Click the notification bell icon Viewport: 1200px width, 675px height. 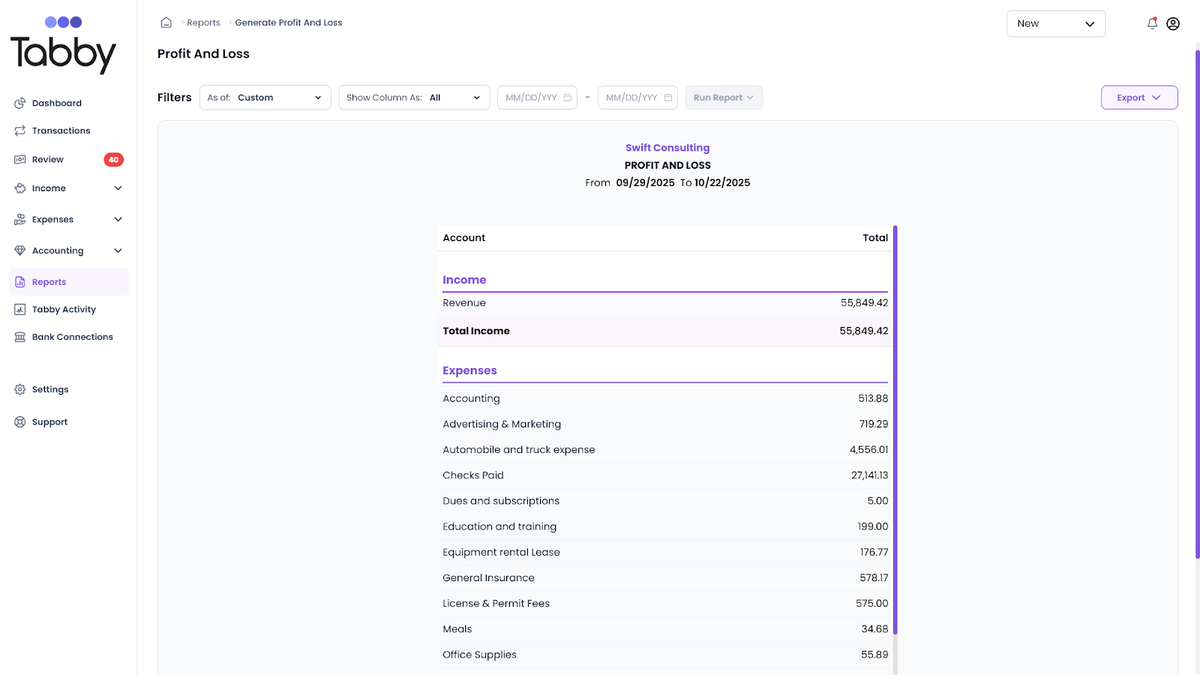coord(1152,23)
